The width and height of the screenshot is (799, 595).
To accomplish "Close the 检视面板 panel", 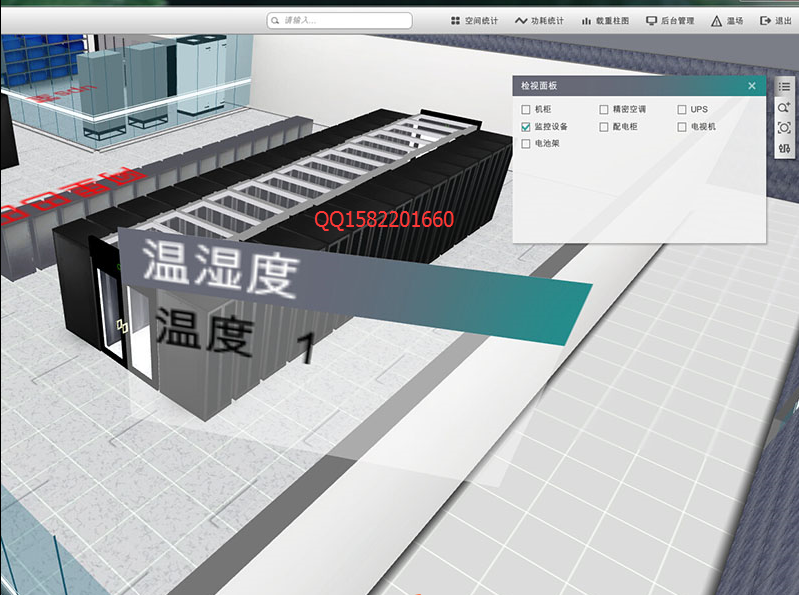I will click(752, 86).
